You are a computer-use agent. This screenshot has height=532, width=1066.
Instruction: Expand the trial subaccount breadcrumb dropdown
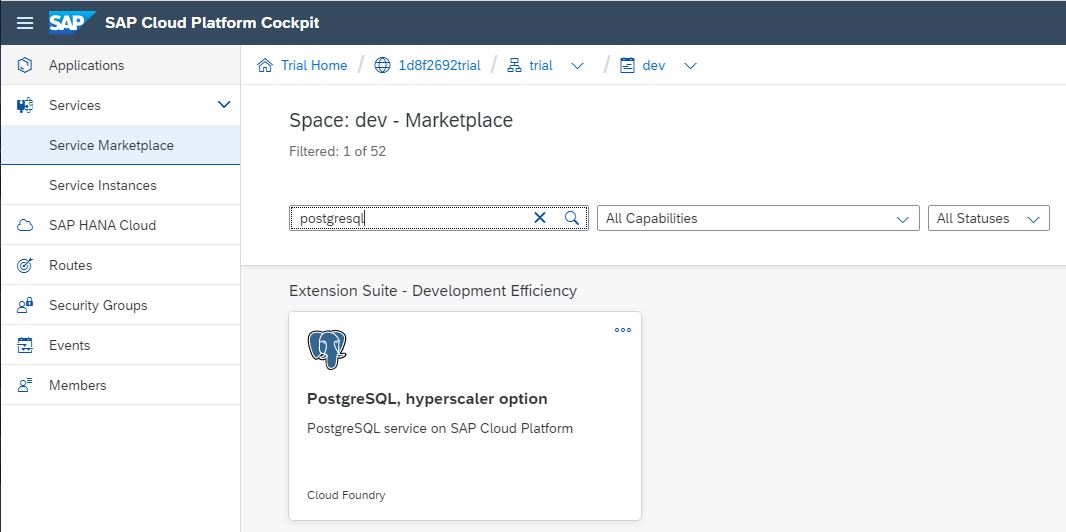tap(577, 66)
